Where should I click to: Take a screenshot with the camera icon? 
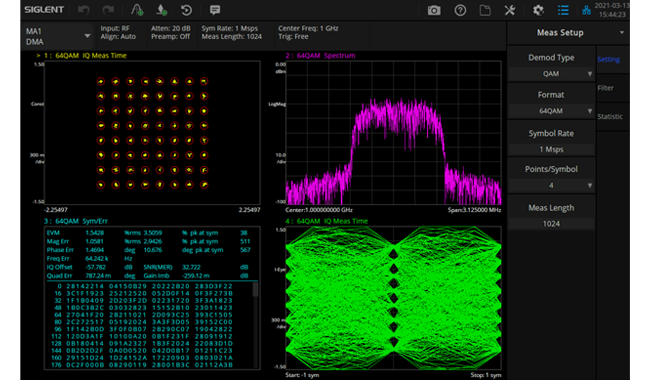point(434,10)
